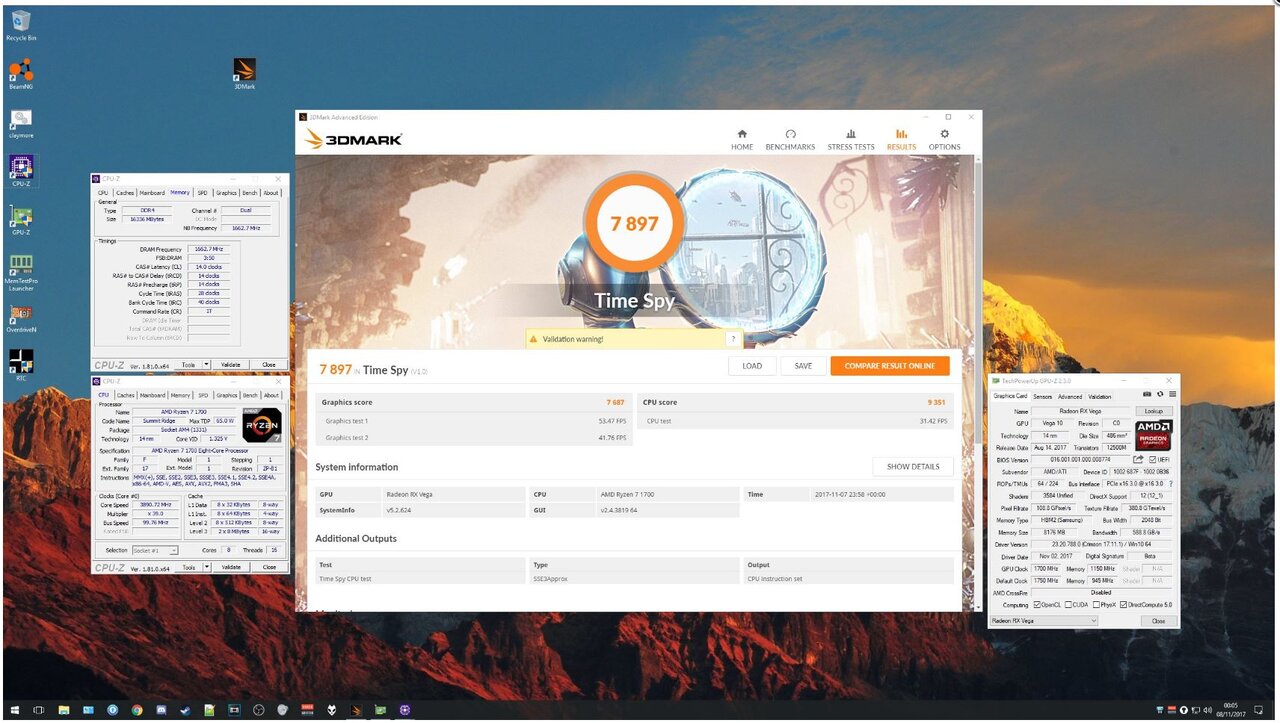The image size is (1280, 723).
Task: Go to BENCHMARKS in 3DMark
Action: (x=790, y=139)
